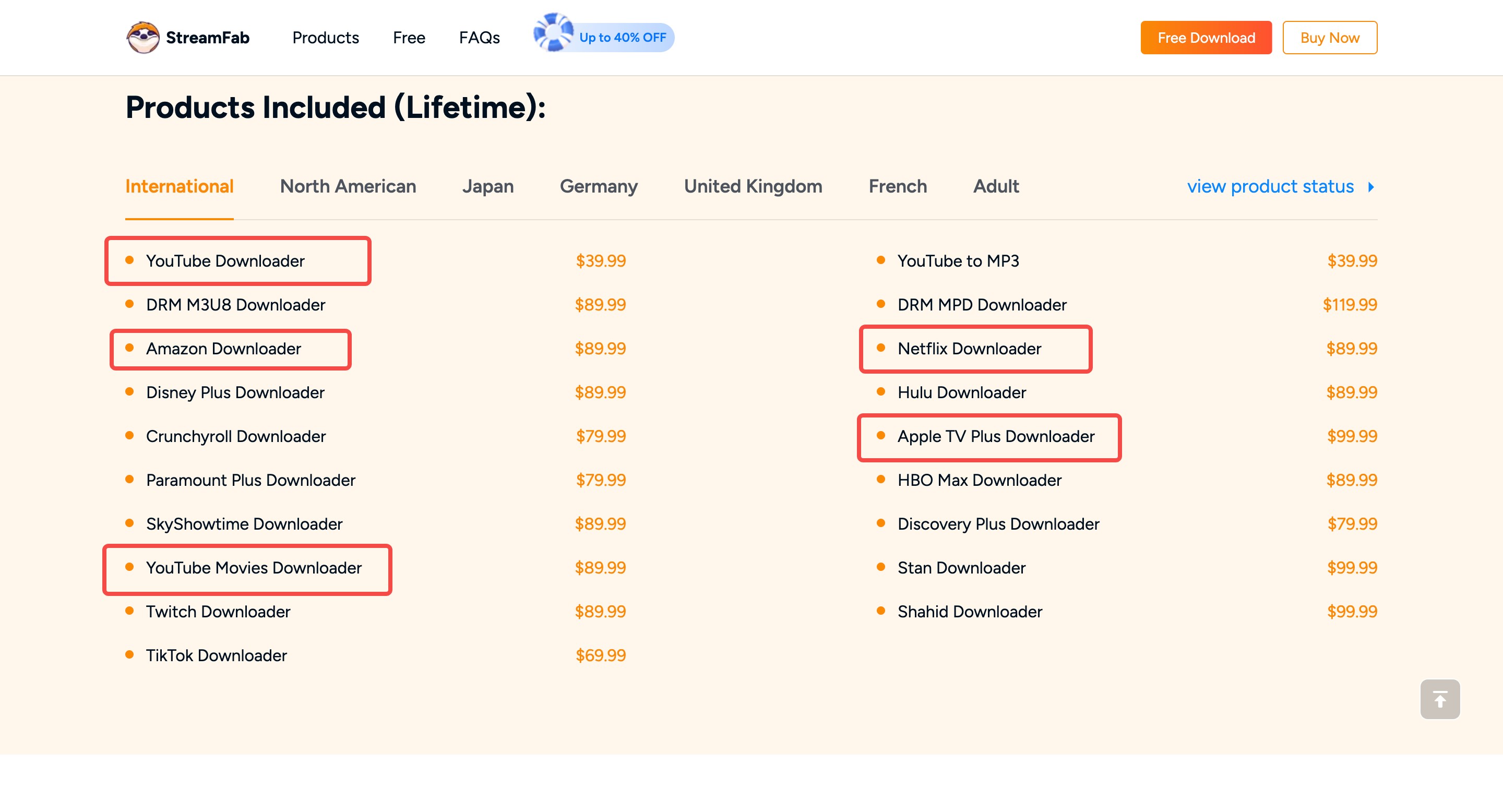The width and height of the screenshot is (1503, 812).
Task: Switch to the Adult tab
Action: pos(996,187)
